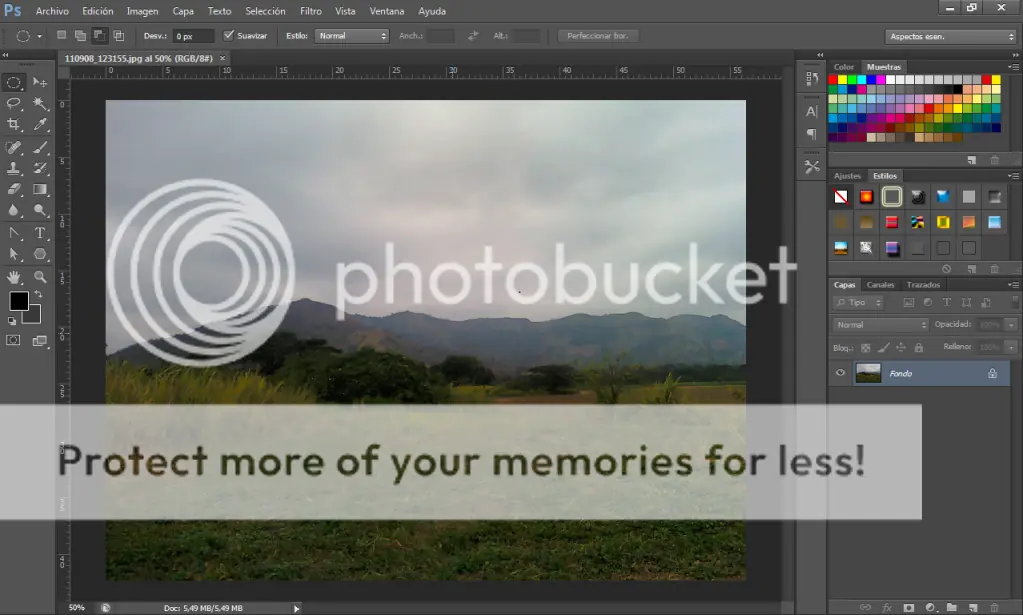Screen dimensions: 1023x615
Task: Open the Character panel icon
Action: point(812,112)
